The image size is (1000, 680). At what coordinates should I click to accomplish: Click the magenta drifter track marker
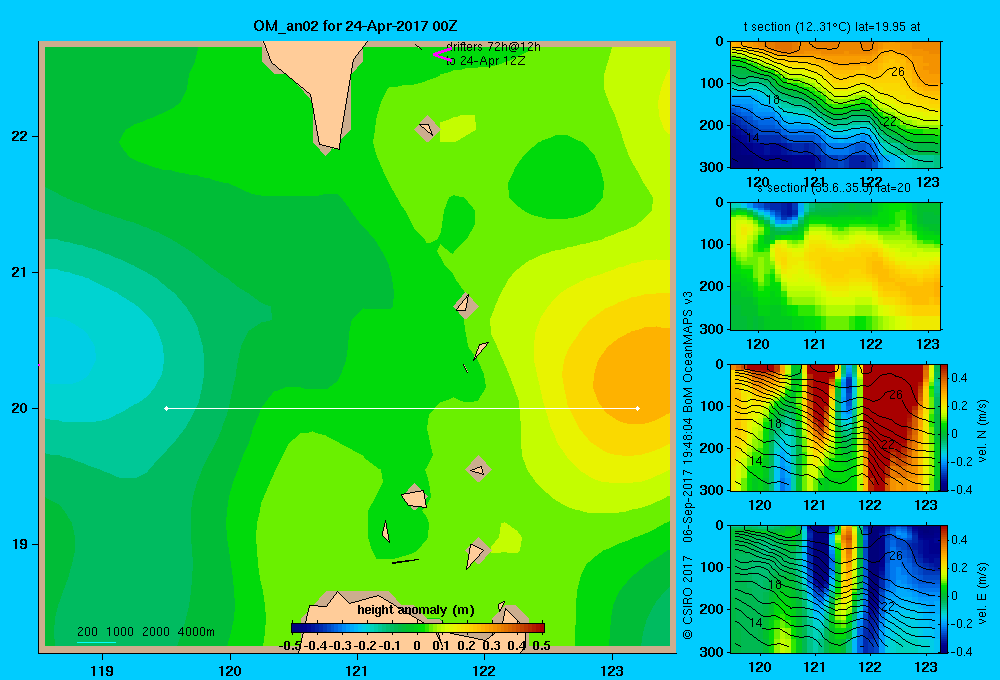point(441,55)
